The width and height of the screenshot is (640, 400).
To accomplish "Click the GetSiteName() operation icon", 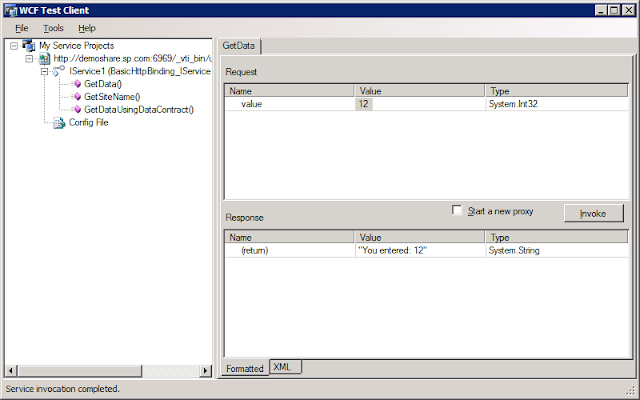I will click(x=77, y=97).
